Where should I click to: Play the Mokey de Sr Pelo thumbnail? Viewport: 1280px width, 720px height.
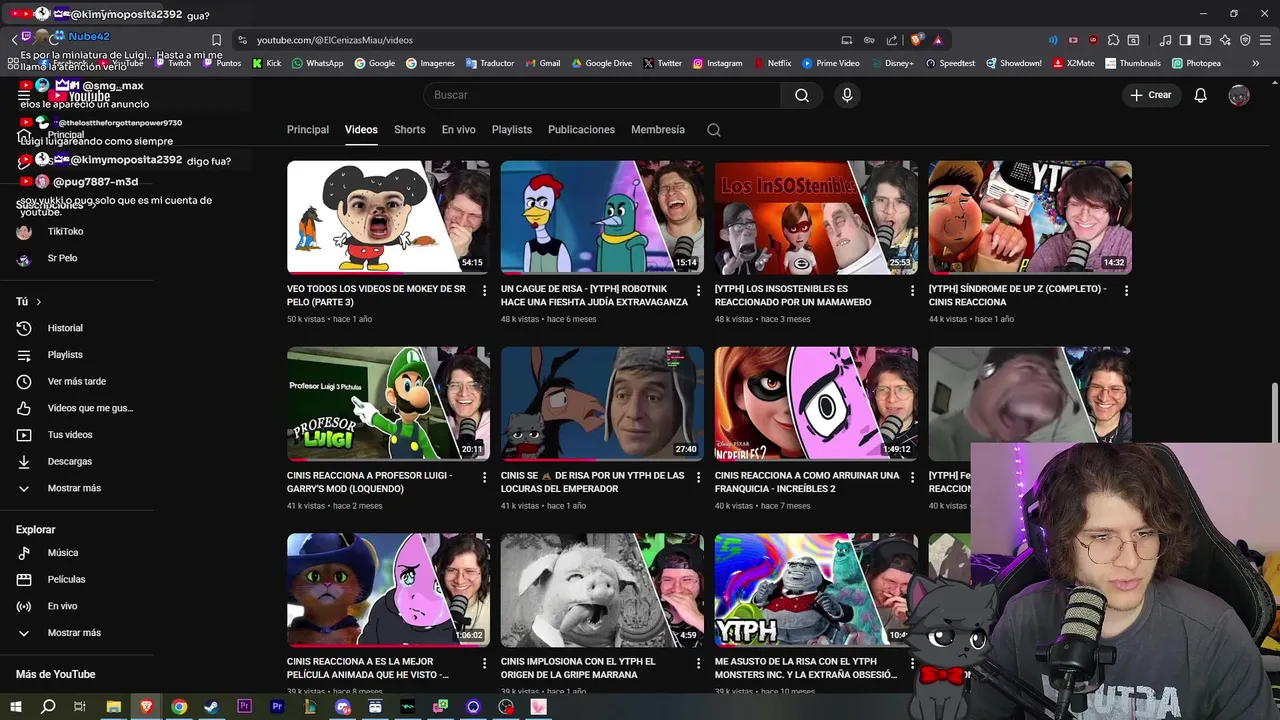click(x=388, y=217)
